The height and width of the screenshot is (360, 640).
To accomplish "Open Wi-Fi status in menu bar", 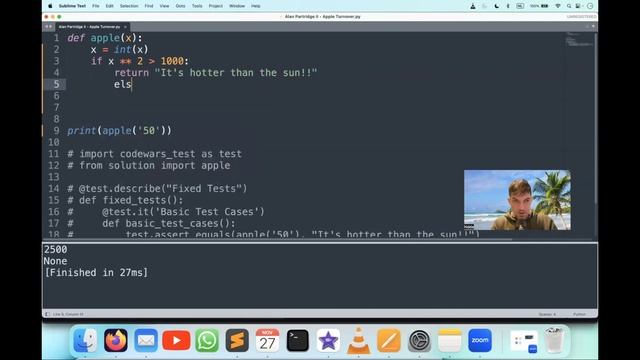I will point(558,6).
